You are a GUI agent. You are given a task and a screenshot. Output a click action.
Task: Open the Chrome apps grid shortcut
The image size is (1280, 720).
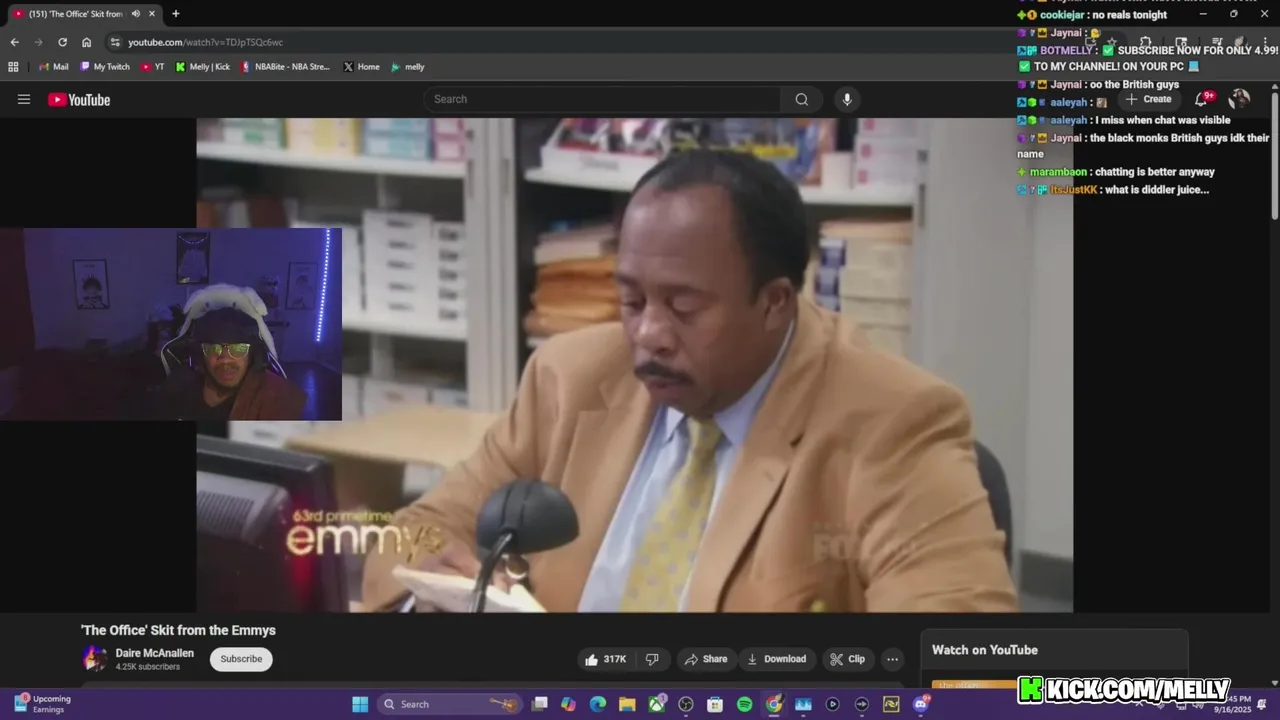pyautogui.click(x=13, y=67)
